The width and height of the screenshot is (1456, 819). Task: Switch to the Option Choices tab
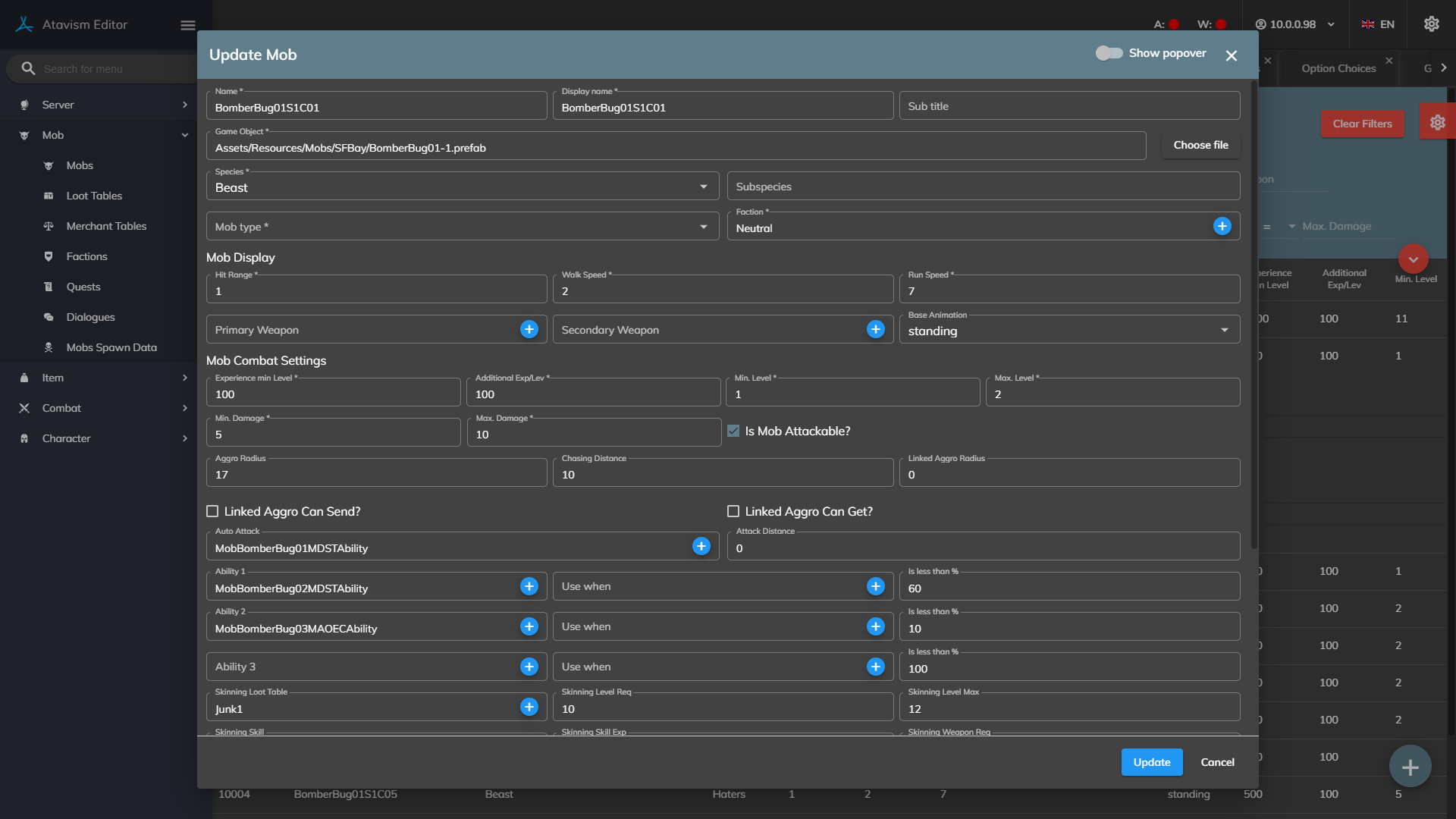click(1338, 68)
